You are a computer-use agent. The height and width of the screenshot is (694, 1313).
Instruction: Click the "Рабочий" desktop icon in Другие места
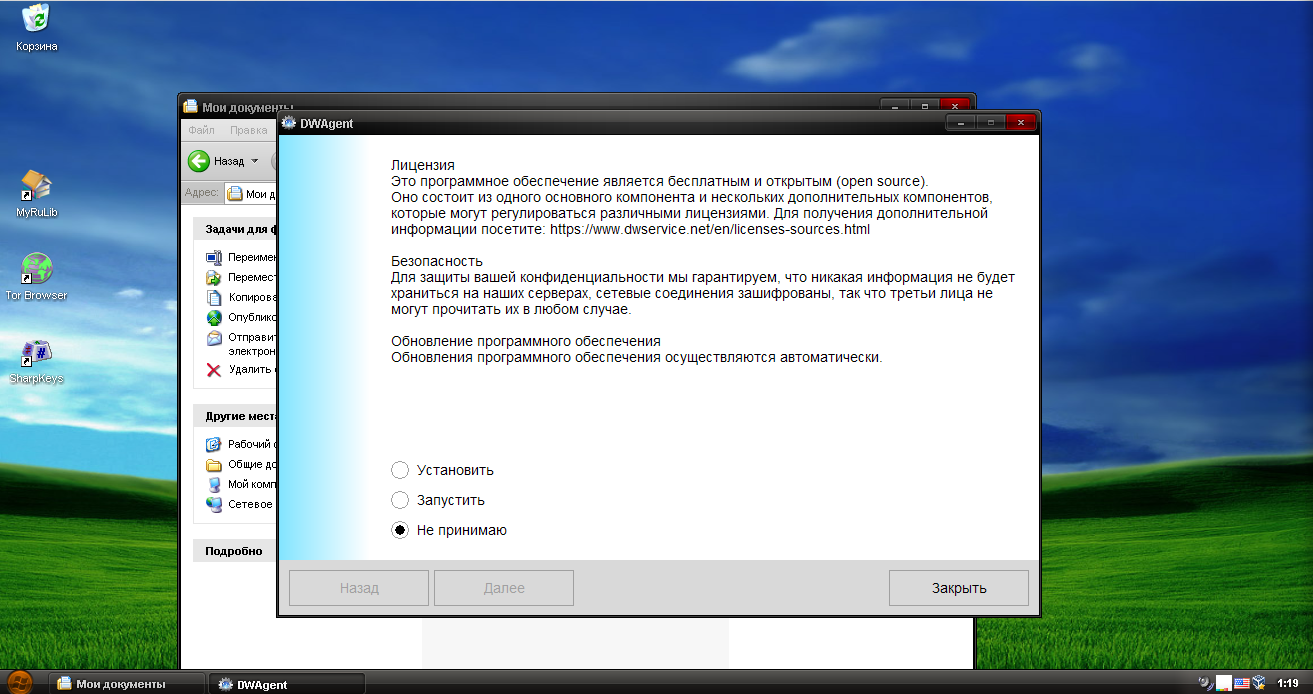pyautogui.click(x=213, y=444)
